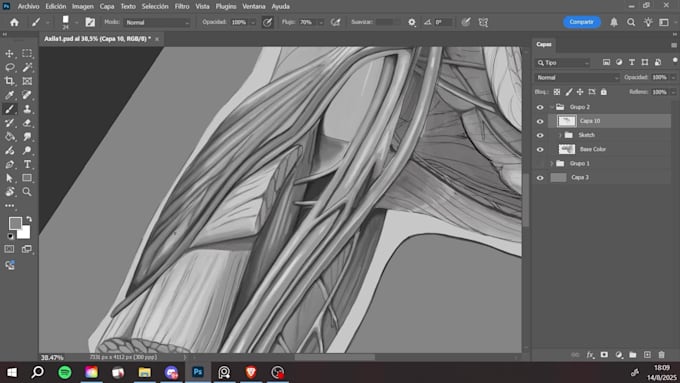This screenshot has width=680, height=383.
Task: Show the Grupo 1 group
Action: point(540,164)
